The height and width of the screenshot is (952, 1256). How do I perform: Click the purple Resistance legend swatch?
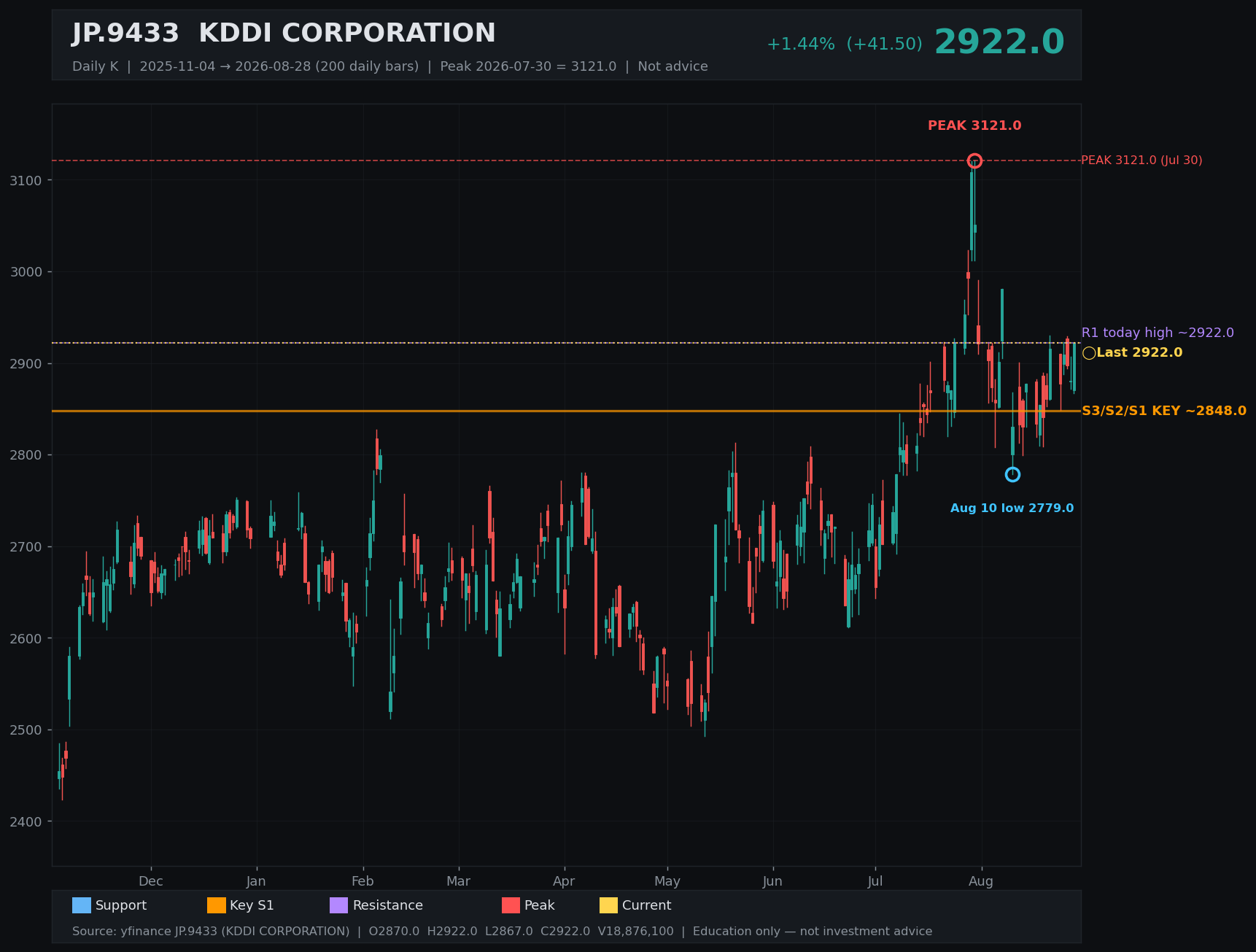coord(339,905)
